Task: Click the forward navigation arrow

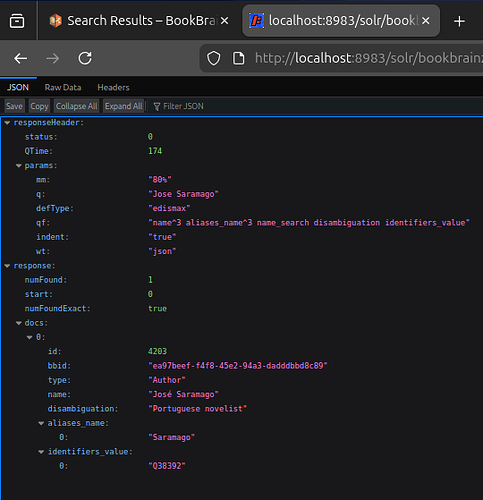Action: pos(53,59)
